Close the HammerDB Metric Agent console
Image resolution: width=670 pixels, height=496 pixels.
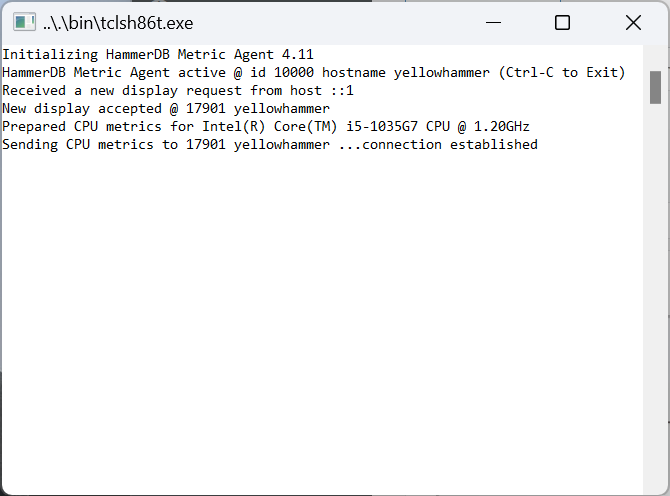pos(633,22)
